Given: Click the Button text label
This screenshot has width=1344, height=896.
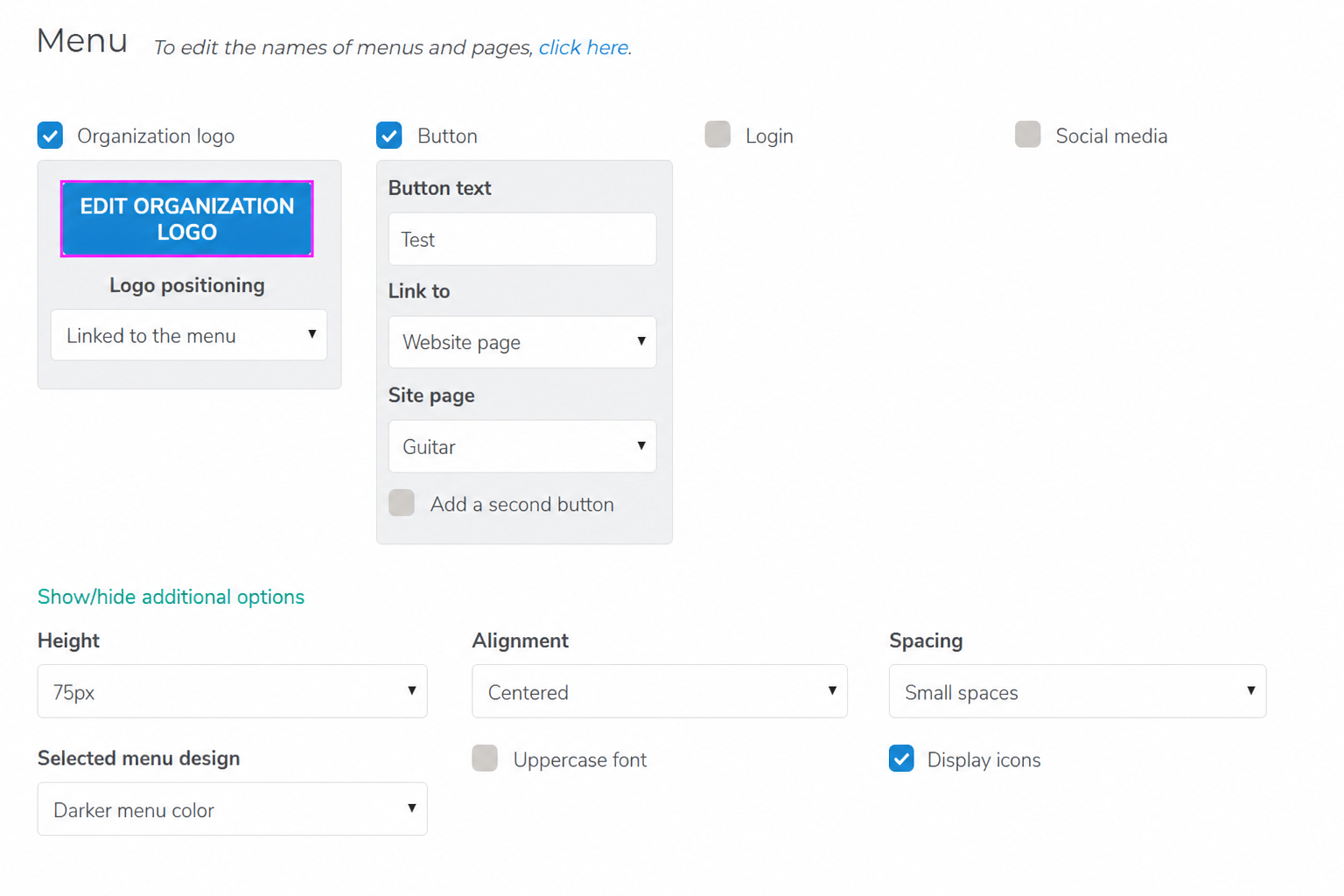Looking at the screenshot, I should pyautogui.click(x=439, y=188).
